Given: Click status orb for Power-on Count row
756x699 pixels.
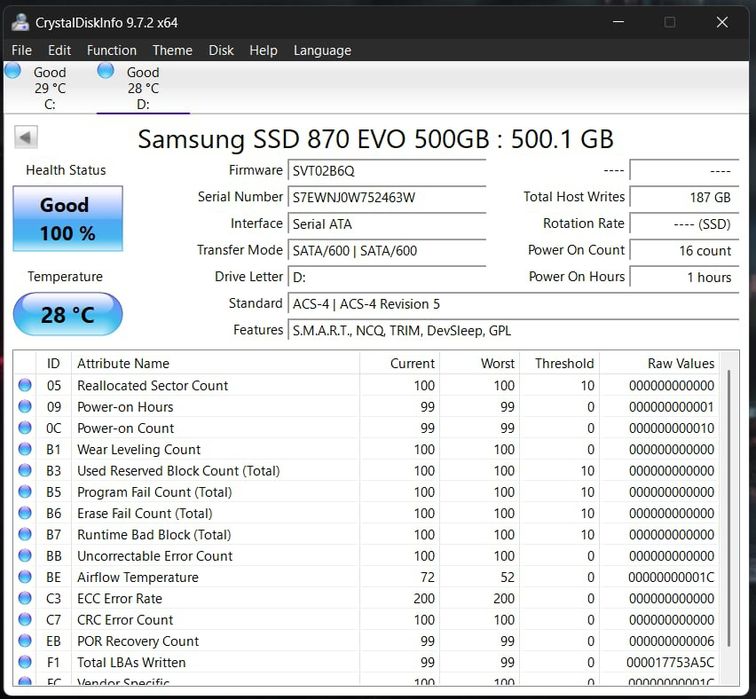Looking at the screenshot, I should 25,428.
